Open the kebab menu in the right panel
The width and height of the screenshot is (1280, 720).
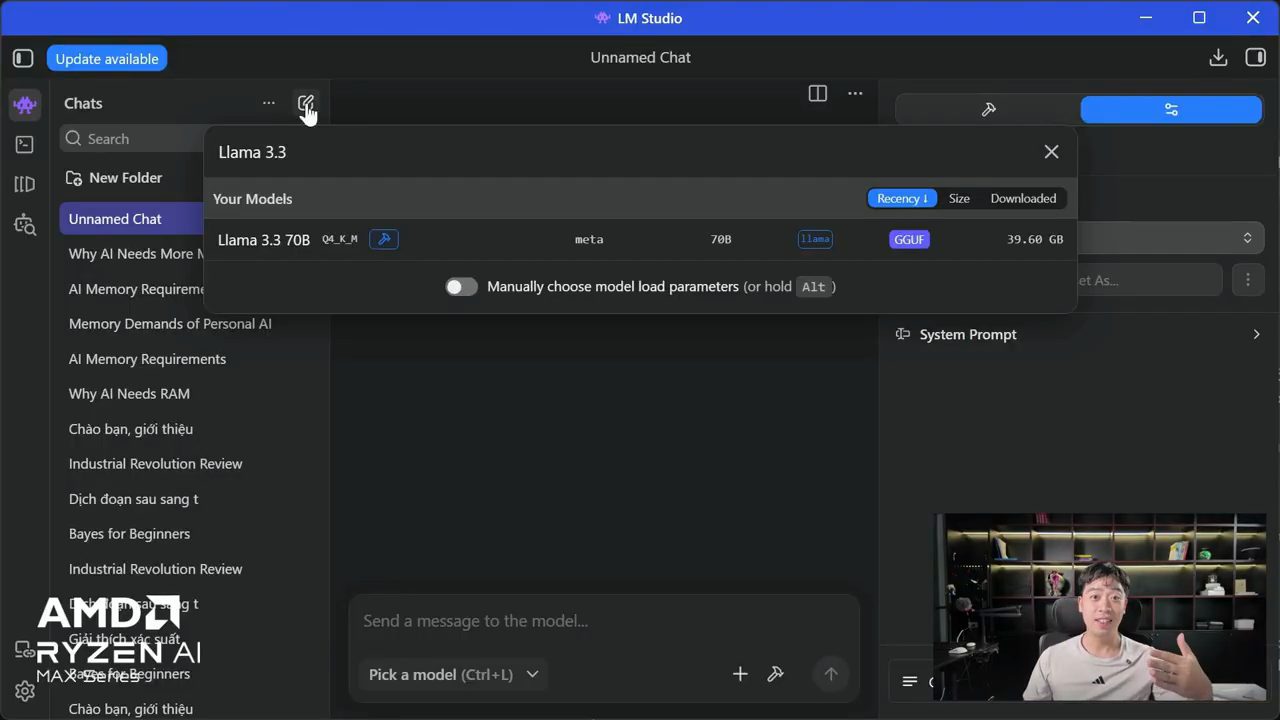1247,280
